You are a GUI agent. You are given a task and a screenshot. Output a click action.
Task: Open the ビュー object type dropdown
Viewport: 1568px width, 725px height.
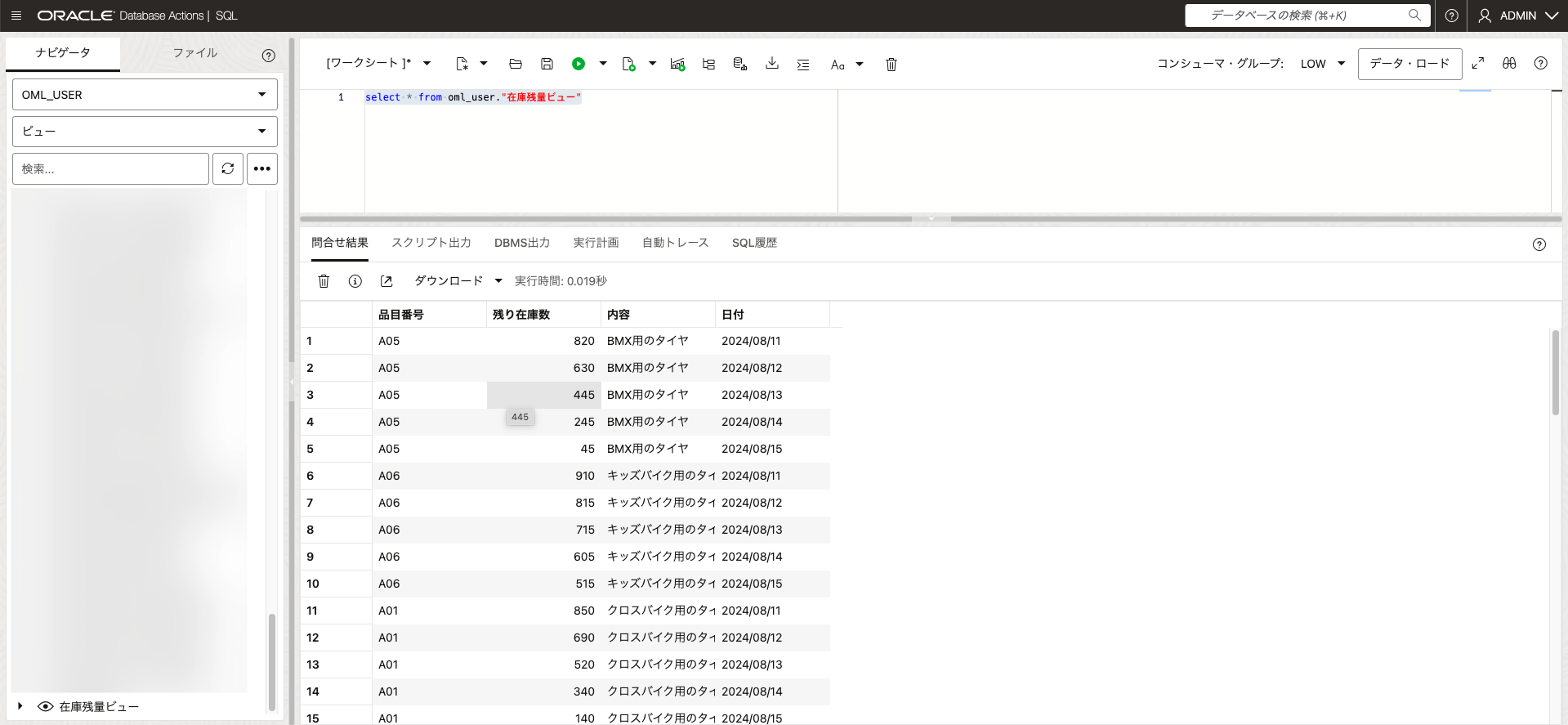tap(145, 132)
